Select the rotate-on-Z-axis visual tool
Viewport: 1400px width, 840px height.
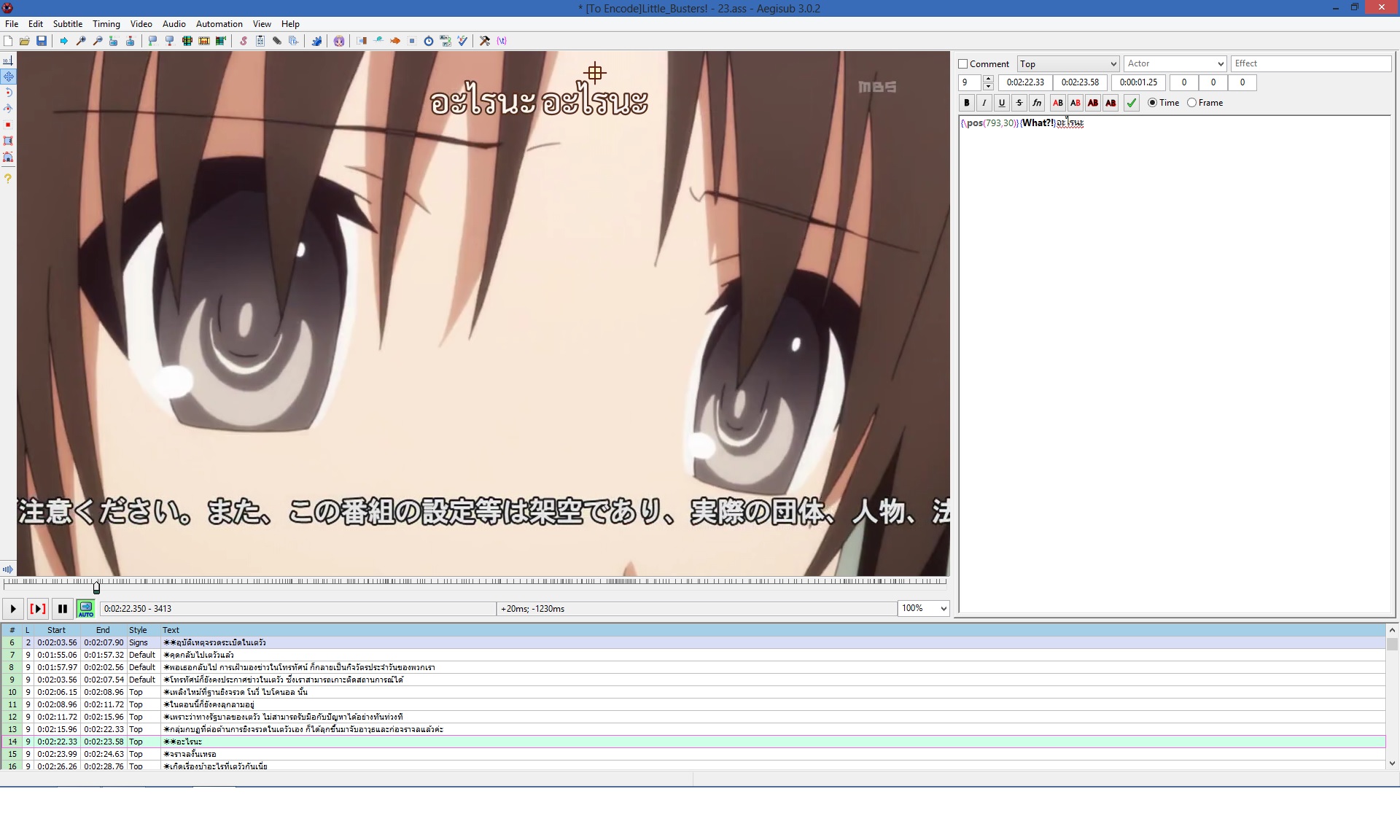coord(8,93)
